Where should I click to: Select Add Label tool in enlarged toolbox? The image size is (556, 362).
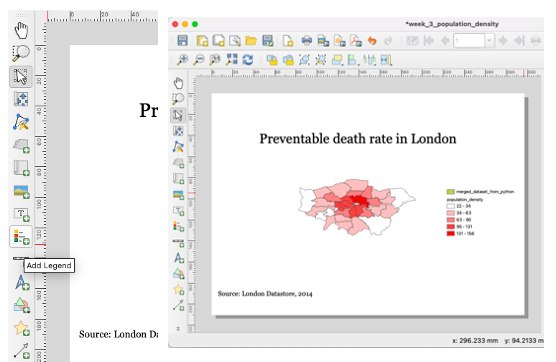click(21, 214)
